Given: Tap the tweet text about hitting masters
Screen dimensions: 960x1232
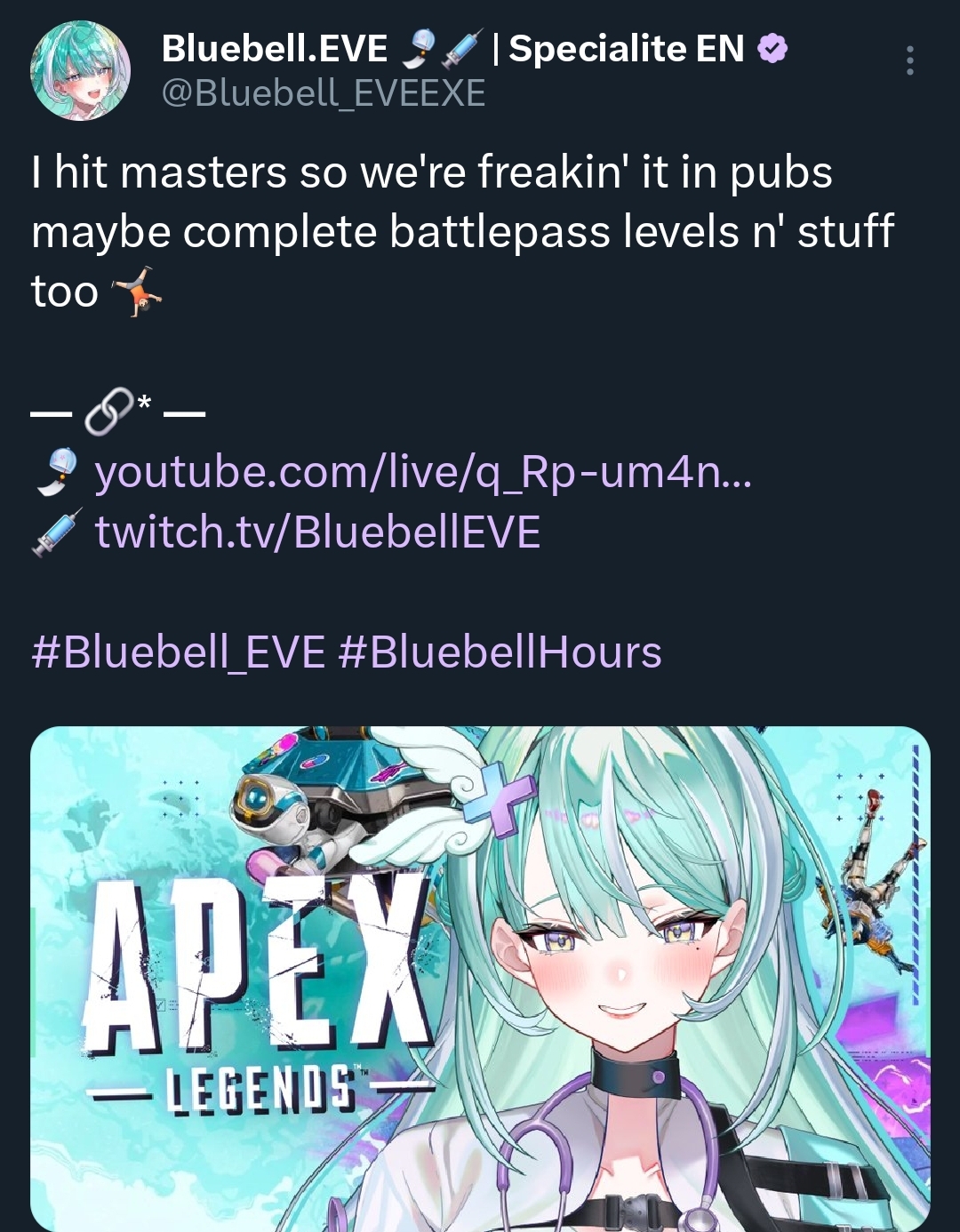Looking at the screenshot, I should pos(462,231).
